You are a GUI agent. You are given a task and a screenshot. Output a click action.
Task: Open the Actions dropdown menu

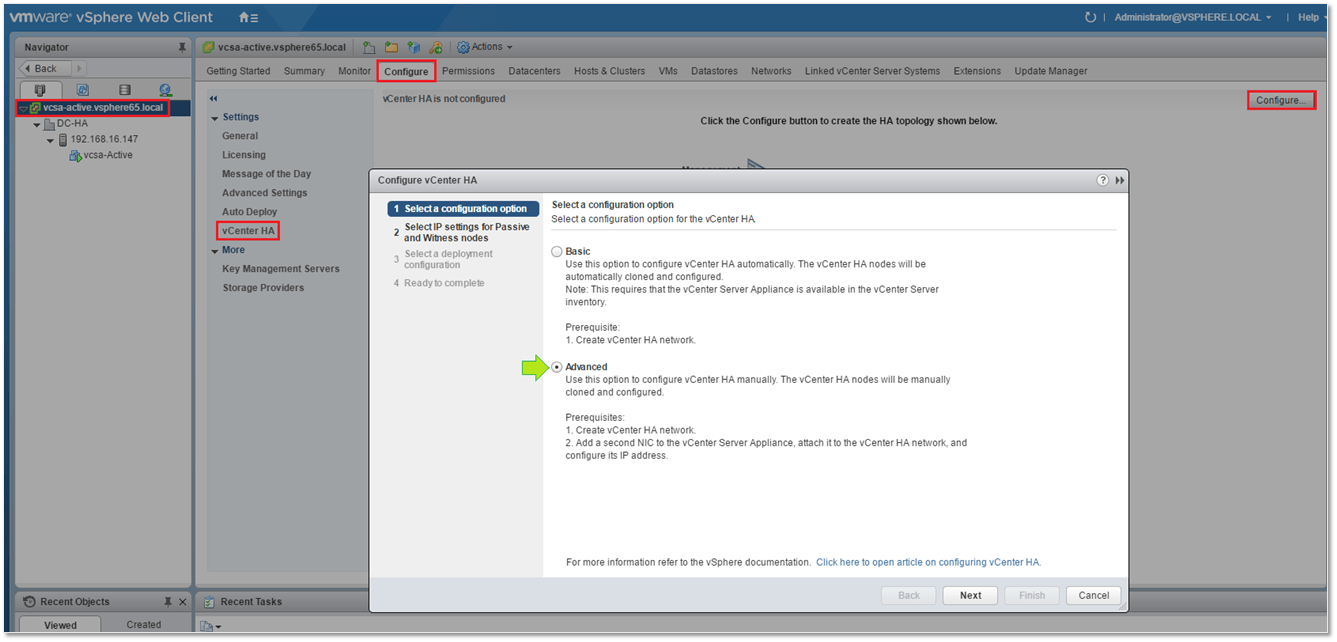(484, 47)
